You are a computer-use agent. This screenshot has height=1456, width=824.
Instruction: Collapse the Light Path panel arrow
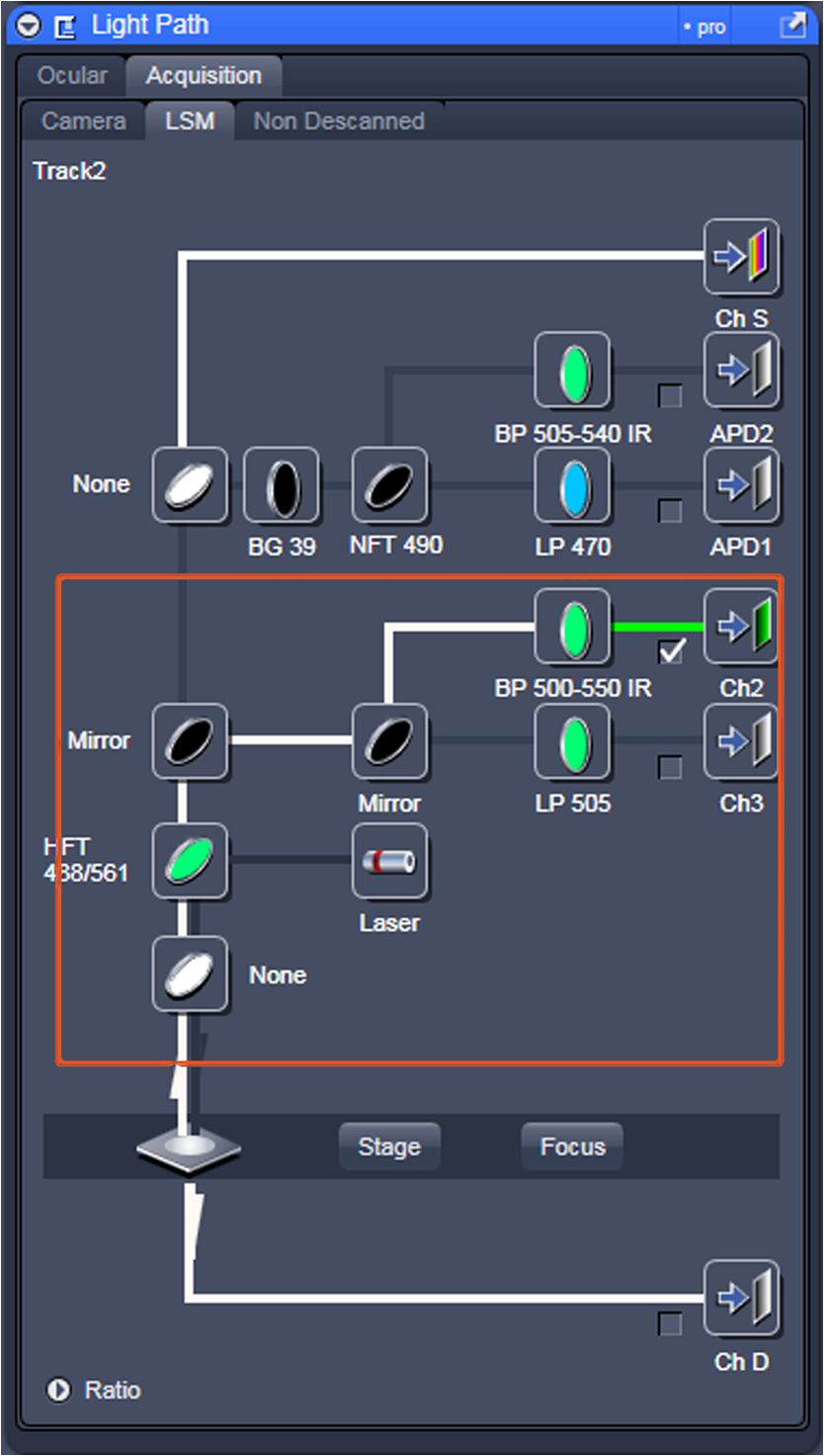click(x=28, y=26)
